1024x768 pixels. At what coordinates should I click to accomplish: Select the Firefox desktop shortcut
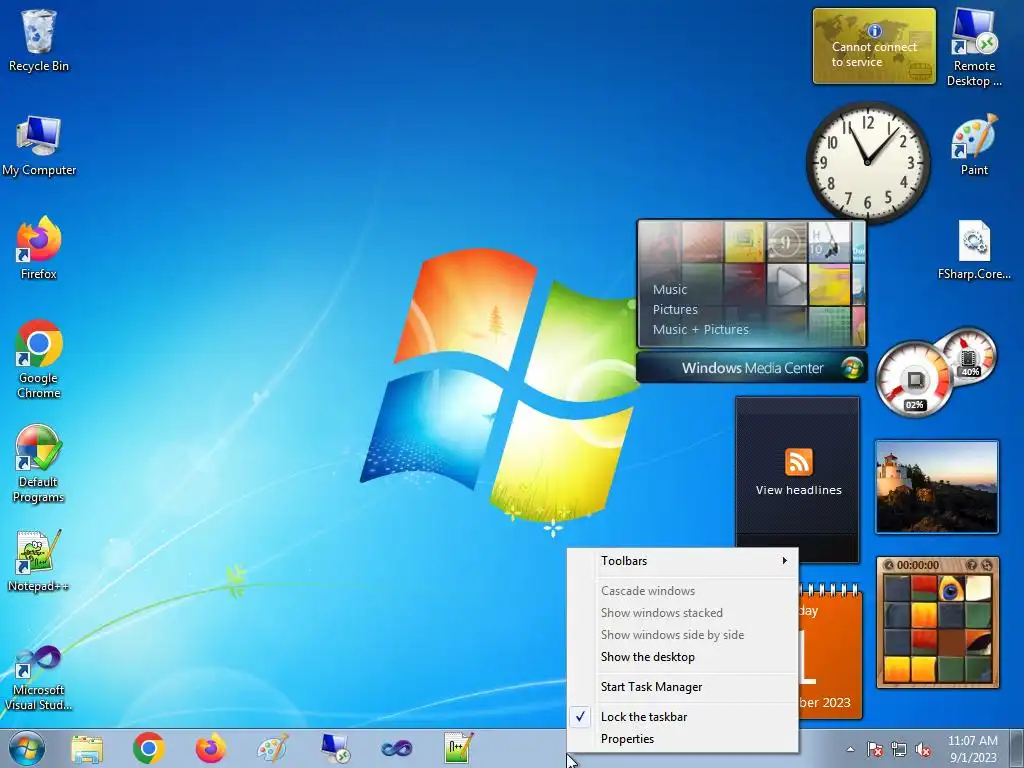point(39,248)
